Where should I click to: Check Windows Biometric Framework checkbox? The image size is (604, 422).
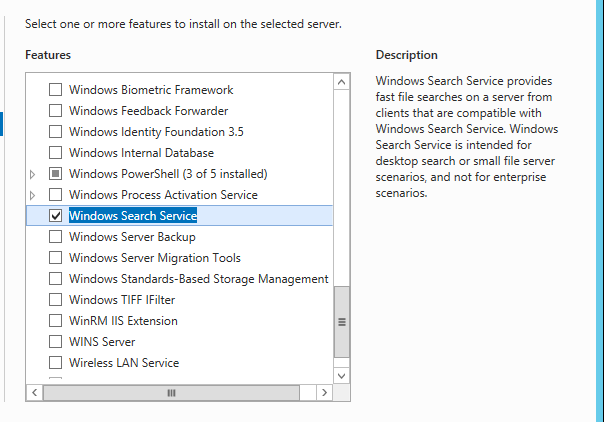click(x=55, y=90)
